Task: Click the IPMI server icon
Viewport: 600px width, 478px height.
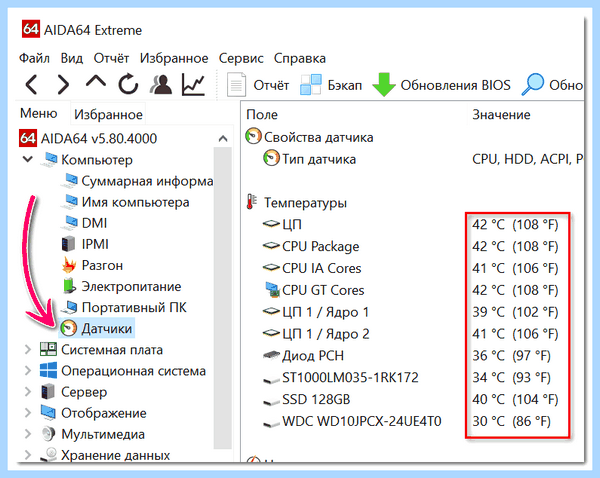Action: pyautogui.click(x=68, y=244)
